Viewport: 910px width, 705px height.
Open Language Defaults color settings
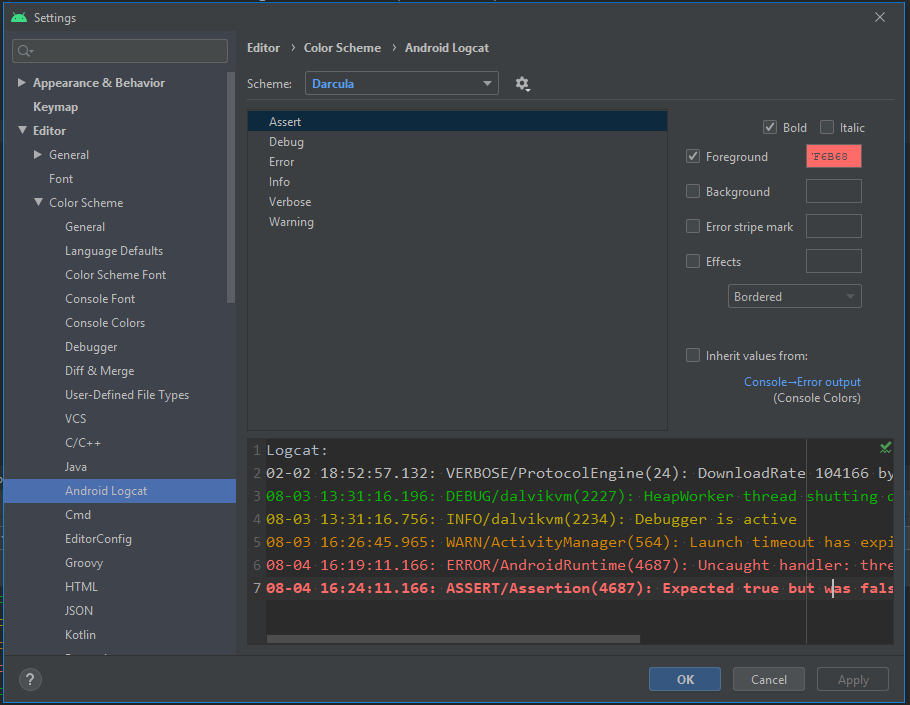tap(114, 251)
